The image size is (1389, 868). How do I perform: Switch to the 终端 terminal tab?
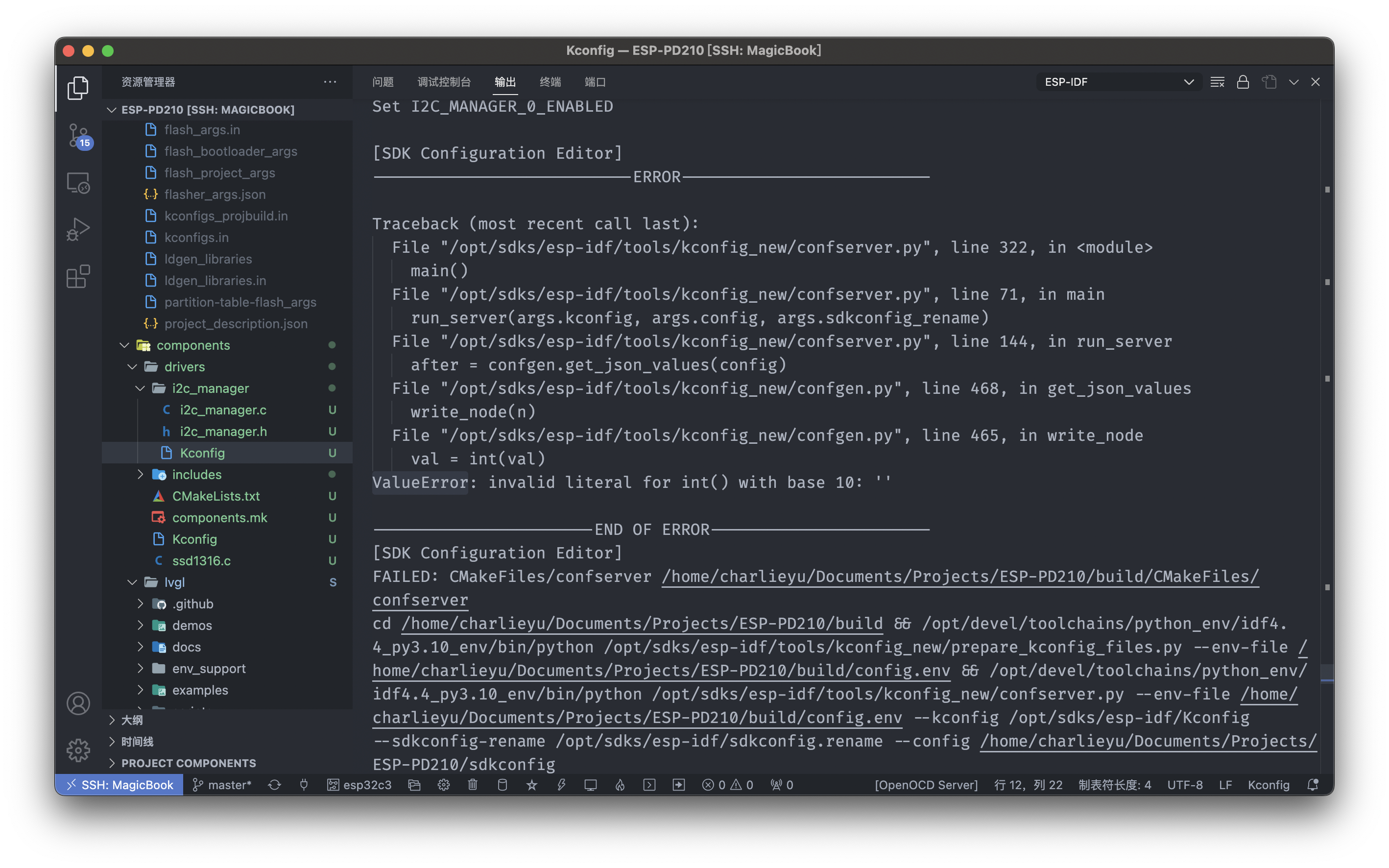click(x=550, y=82)
